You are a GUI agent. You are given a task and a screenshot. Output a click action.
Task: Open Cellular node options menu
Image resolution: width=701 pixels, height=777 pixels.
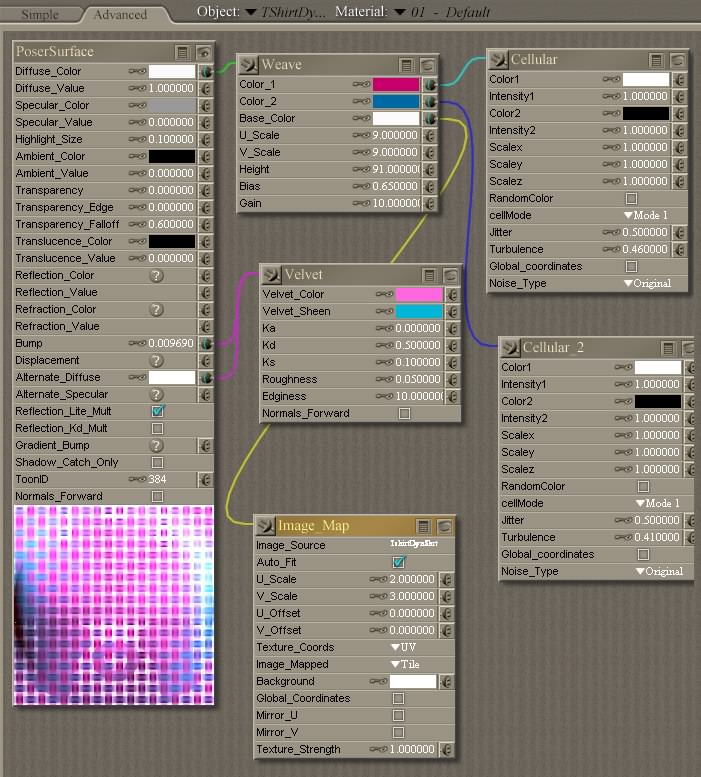click(656, 60)
